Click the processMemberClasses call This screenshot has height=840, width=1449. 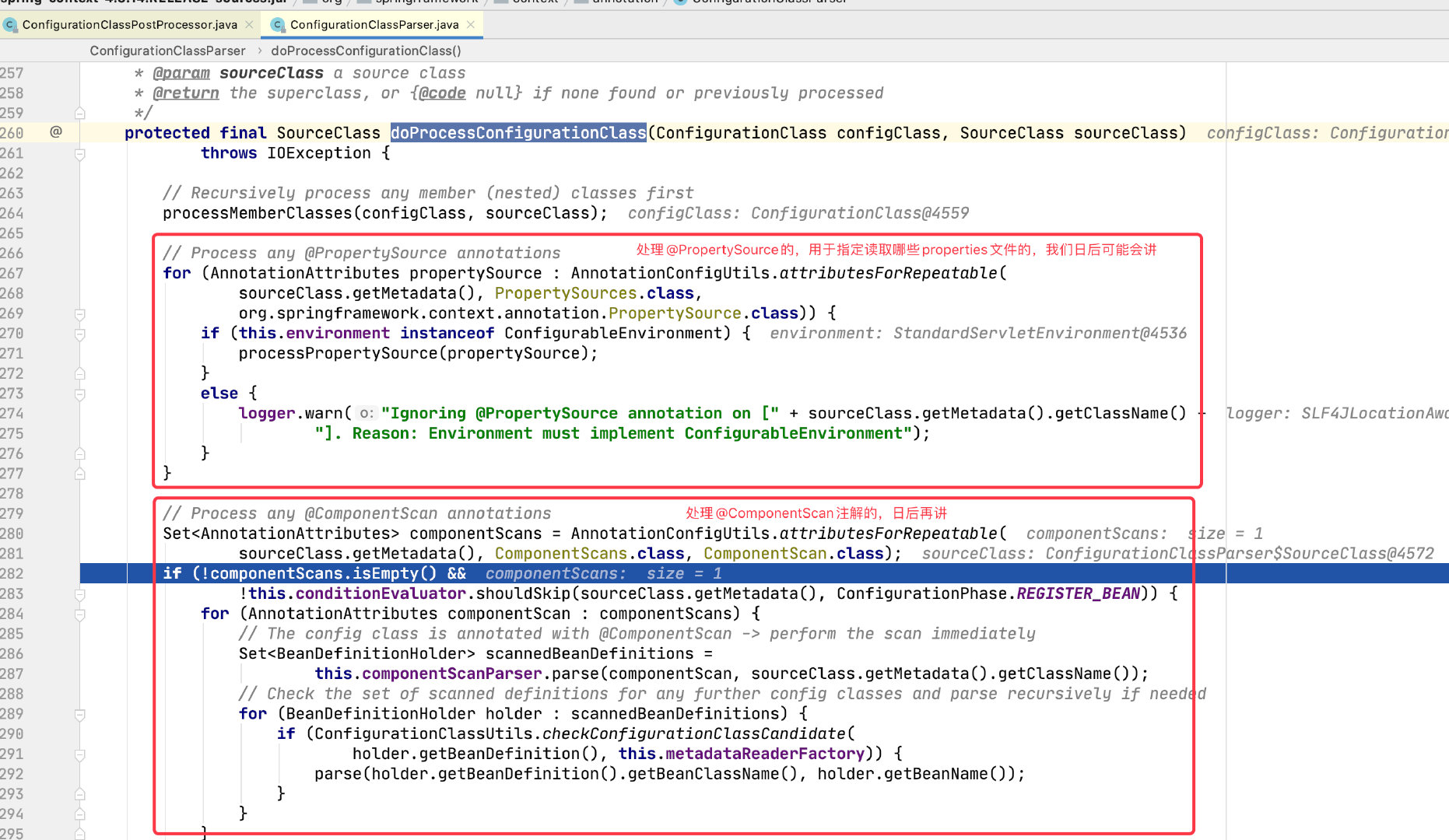tap(258, 213)
